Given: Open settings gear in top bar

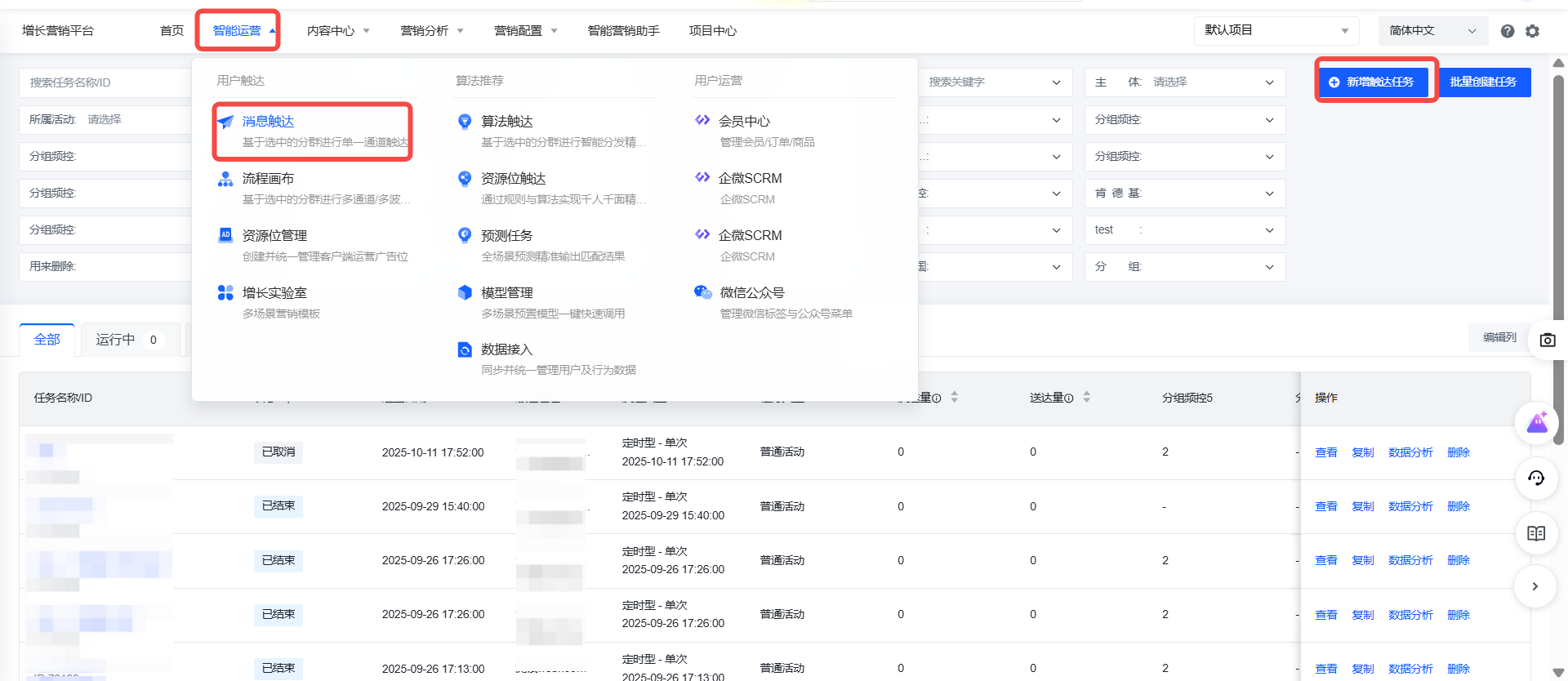Looking at the screenshot, I should click(1532, 31).
